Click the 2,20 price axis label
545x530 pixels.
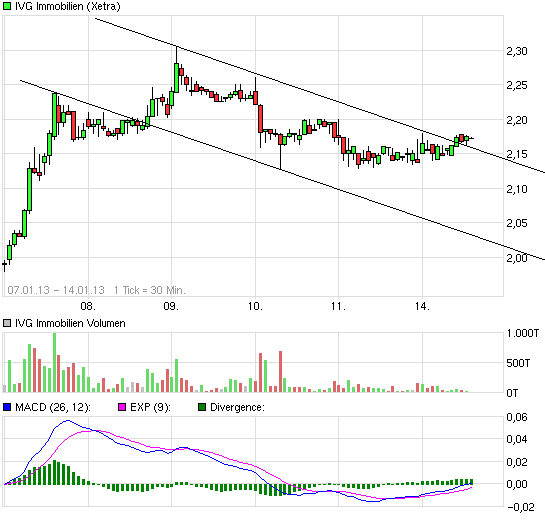click(517, 120)
